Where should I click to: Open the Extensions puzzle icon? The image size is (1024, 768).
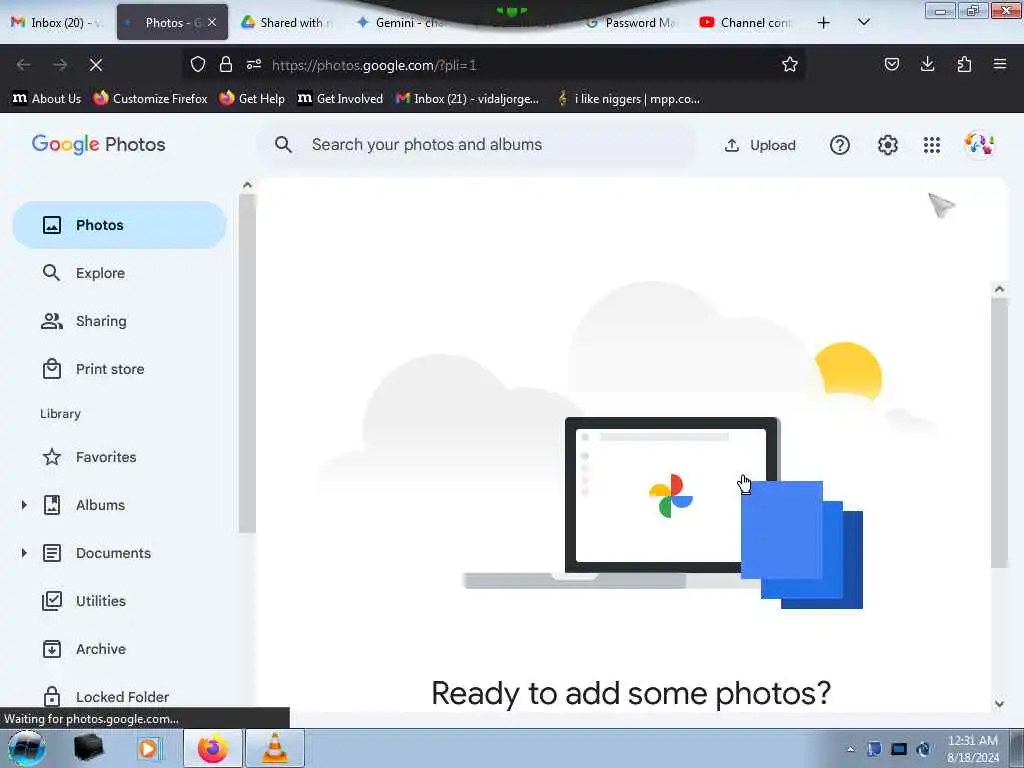[964, 64]
